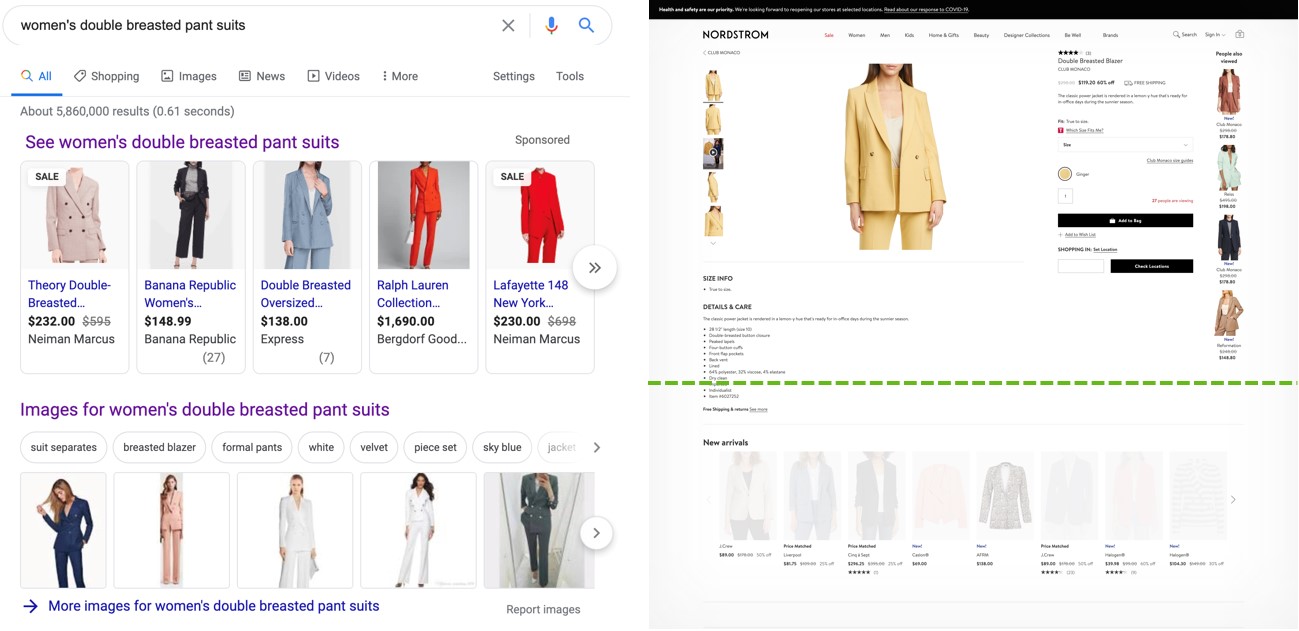Open Google search Tools
1299x631 pixels.
pyautogui.click(x=570, y=76)
